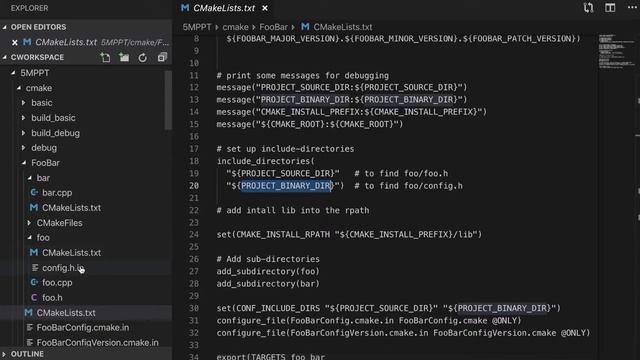
Task: Click the file icon beside FooBarConfig.cmake.in
Action: tap(29, 328)
